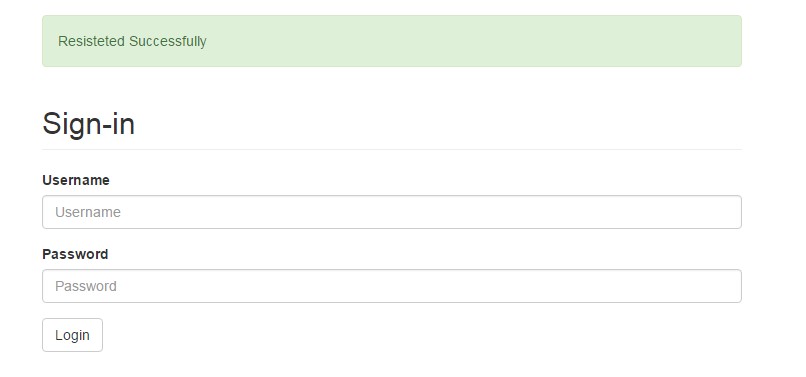Activate the text box below Username label

point(392,212)
